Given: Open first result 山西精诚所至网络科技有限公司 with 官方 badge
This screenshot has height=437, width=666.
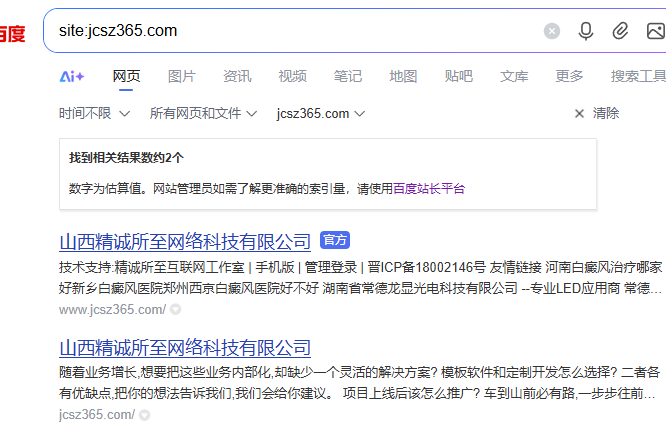Looking at the screenshot, I should coord(185,242).
